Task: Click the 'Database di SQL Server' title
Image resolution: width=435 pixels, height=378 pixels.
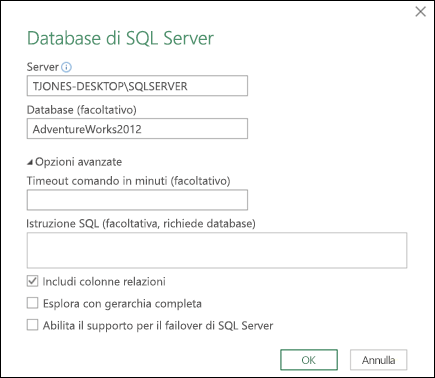Action: coord(120,38)
